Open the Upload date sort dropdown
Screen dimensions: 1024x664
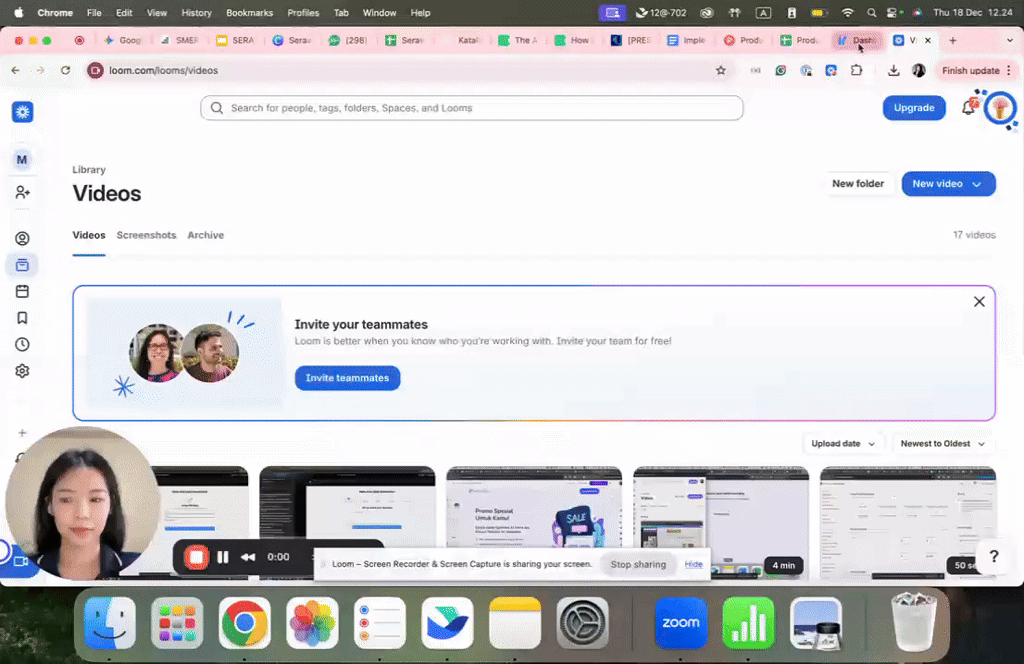pos(844,444)
